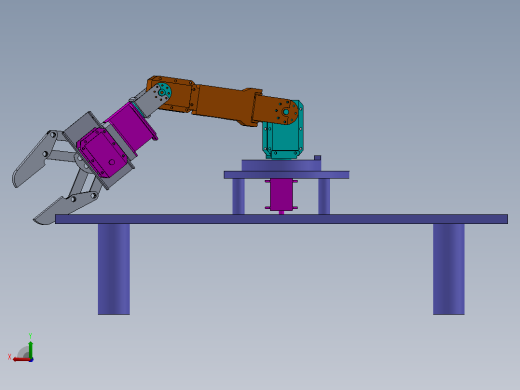Select the flat purple platform plate under the disc
This screenshot has width=520, height=390.
click(287, 175)
